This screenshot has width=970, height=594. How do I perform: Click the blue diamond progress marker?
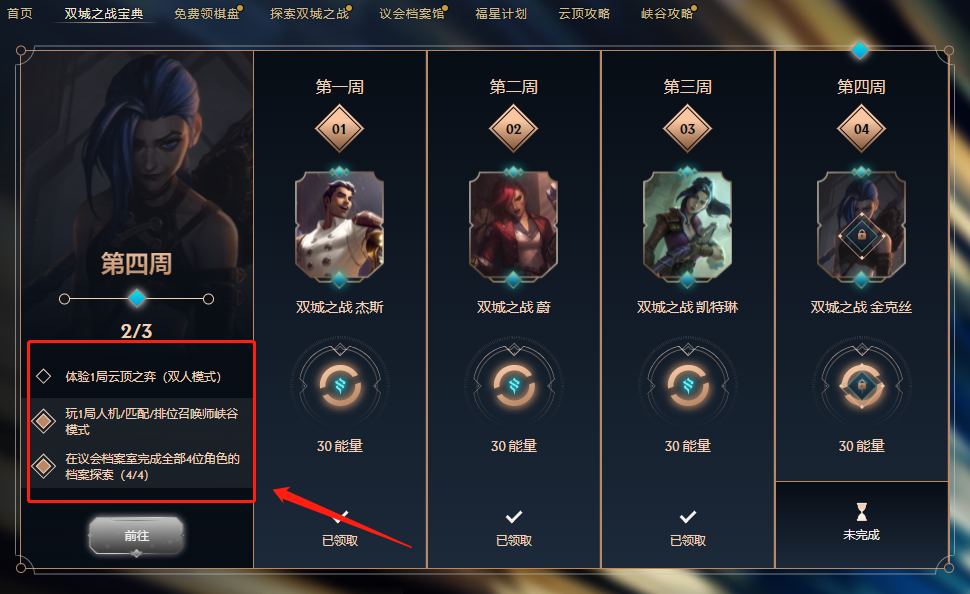tap(137, 298)
